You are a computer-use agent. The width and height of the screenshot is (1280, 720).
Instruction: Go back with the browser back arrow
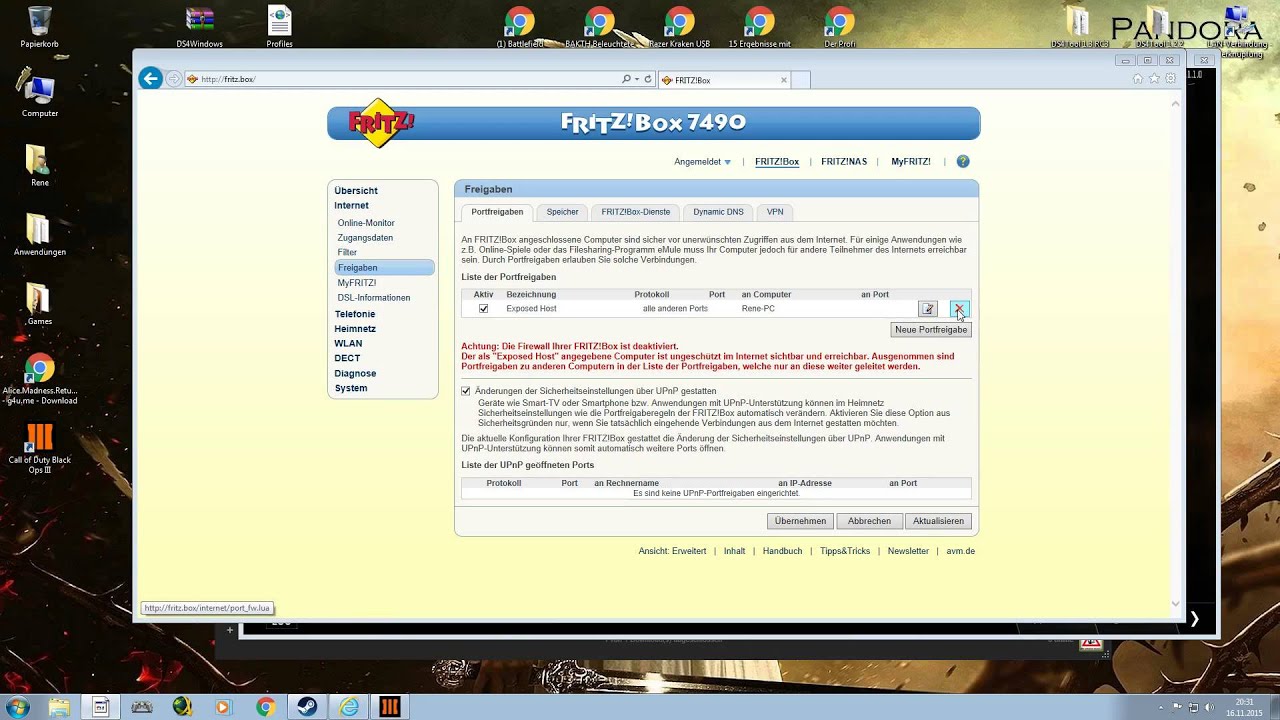150,79
